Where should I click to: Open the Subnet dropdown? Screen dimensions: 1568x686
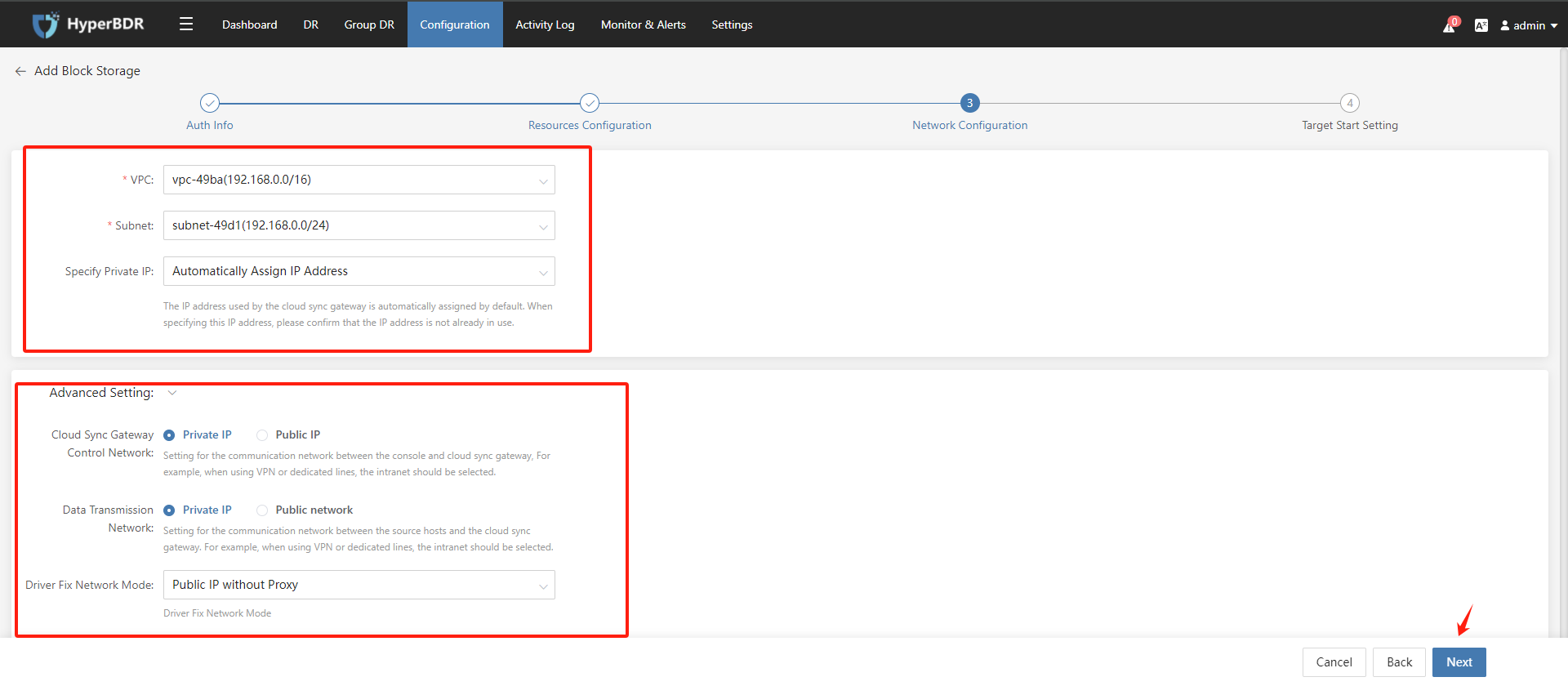point(359,225)
